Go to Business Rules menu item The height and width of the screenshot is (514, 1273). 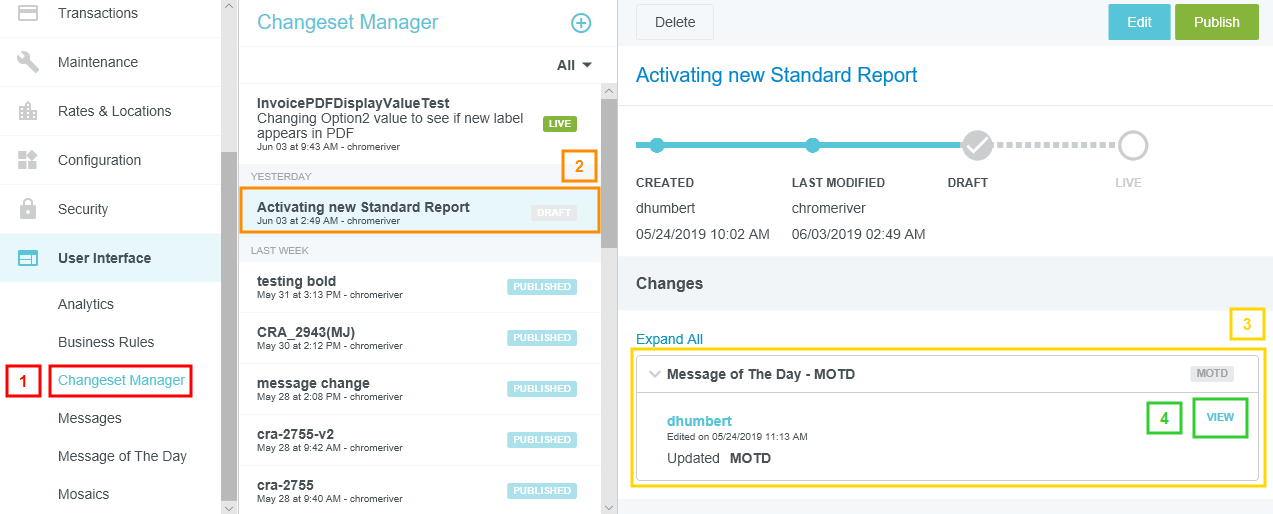point(106,342)
